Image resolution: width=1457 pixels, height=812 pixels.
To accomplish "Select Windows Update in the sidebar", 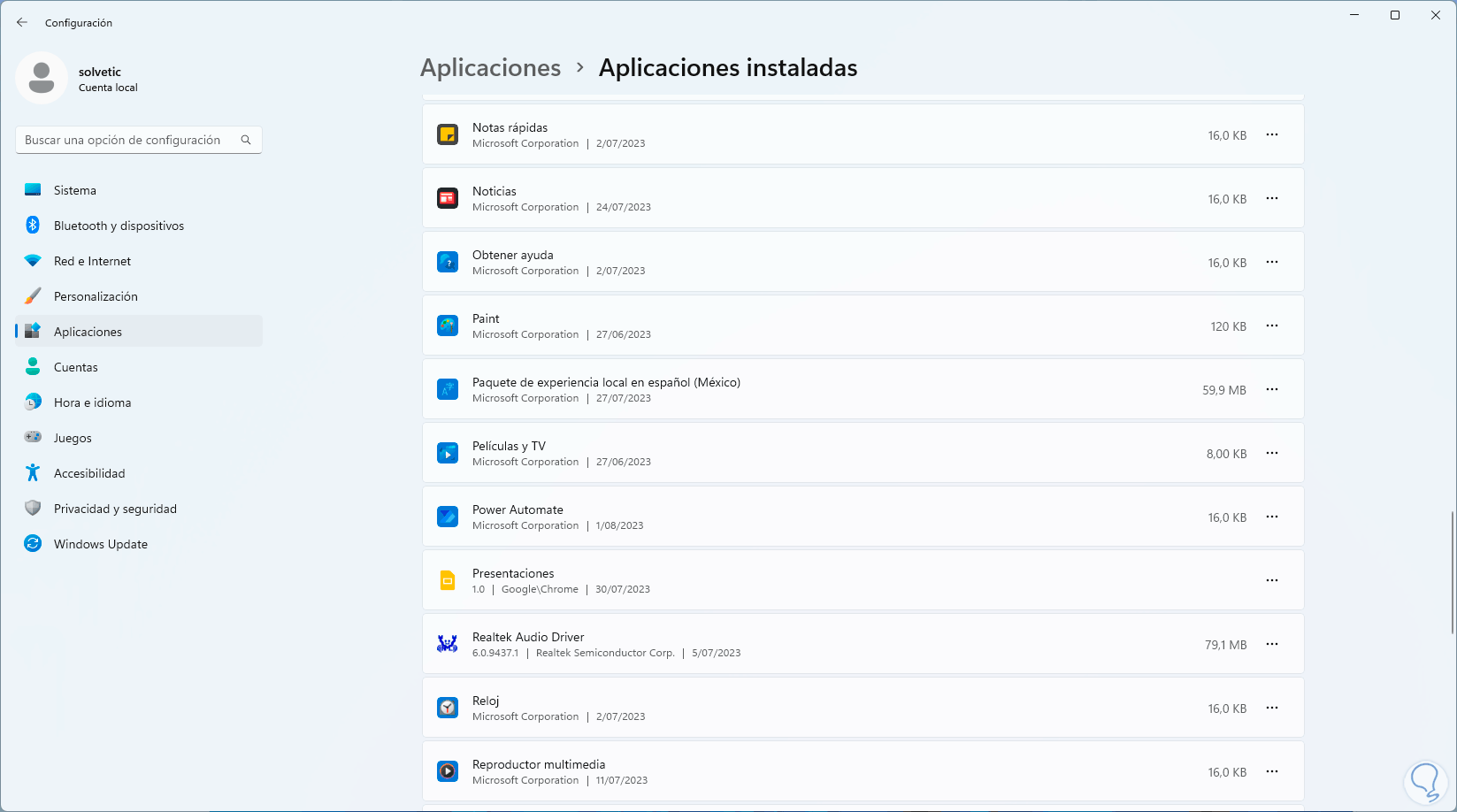I will pyautogui.click(x=100, y=544).
